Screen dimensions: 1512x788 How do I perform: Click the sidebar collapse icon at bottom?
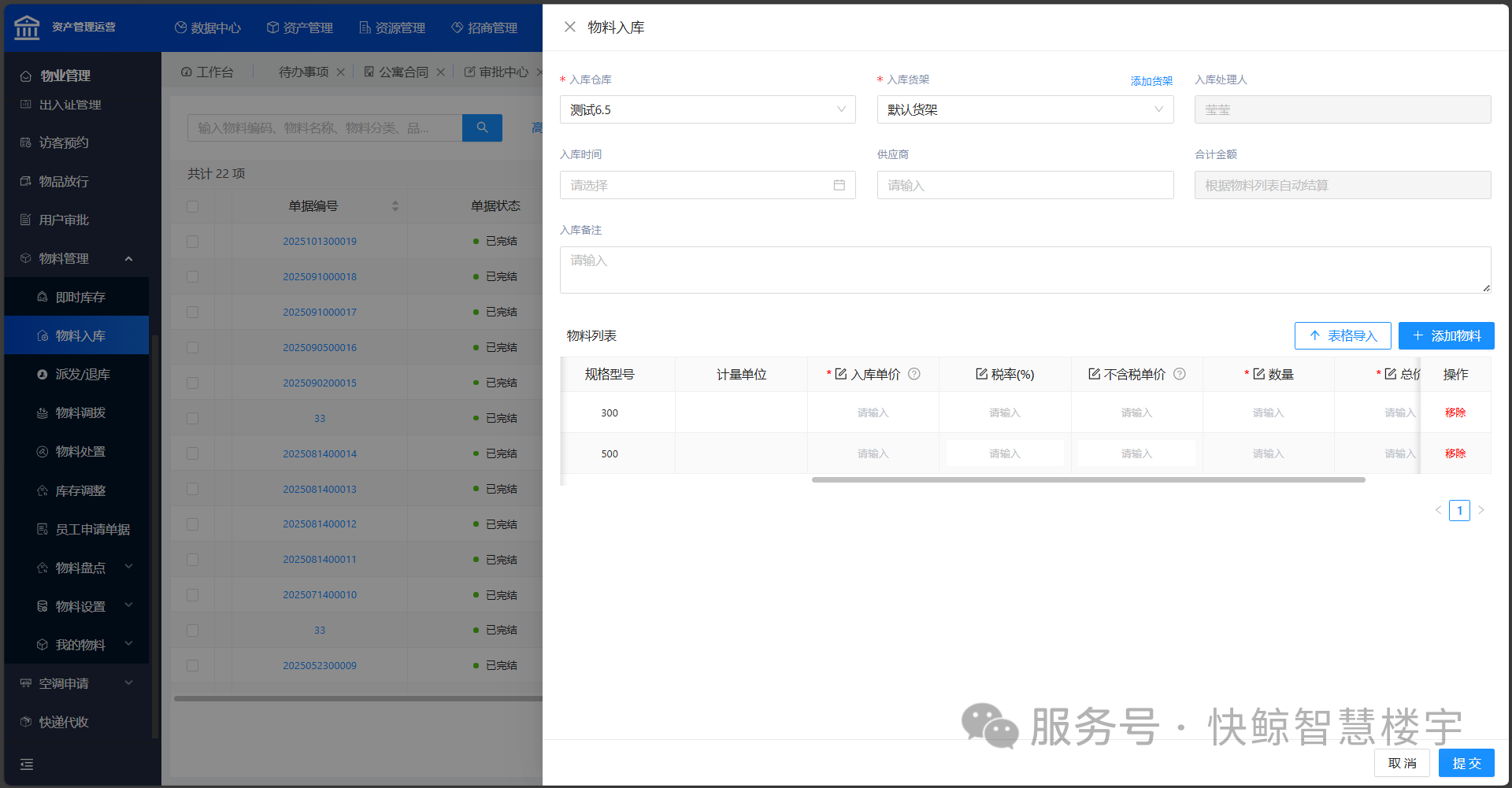click(x=27, y=764)
